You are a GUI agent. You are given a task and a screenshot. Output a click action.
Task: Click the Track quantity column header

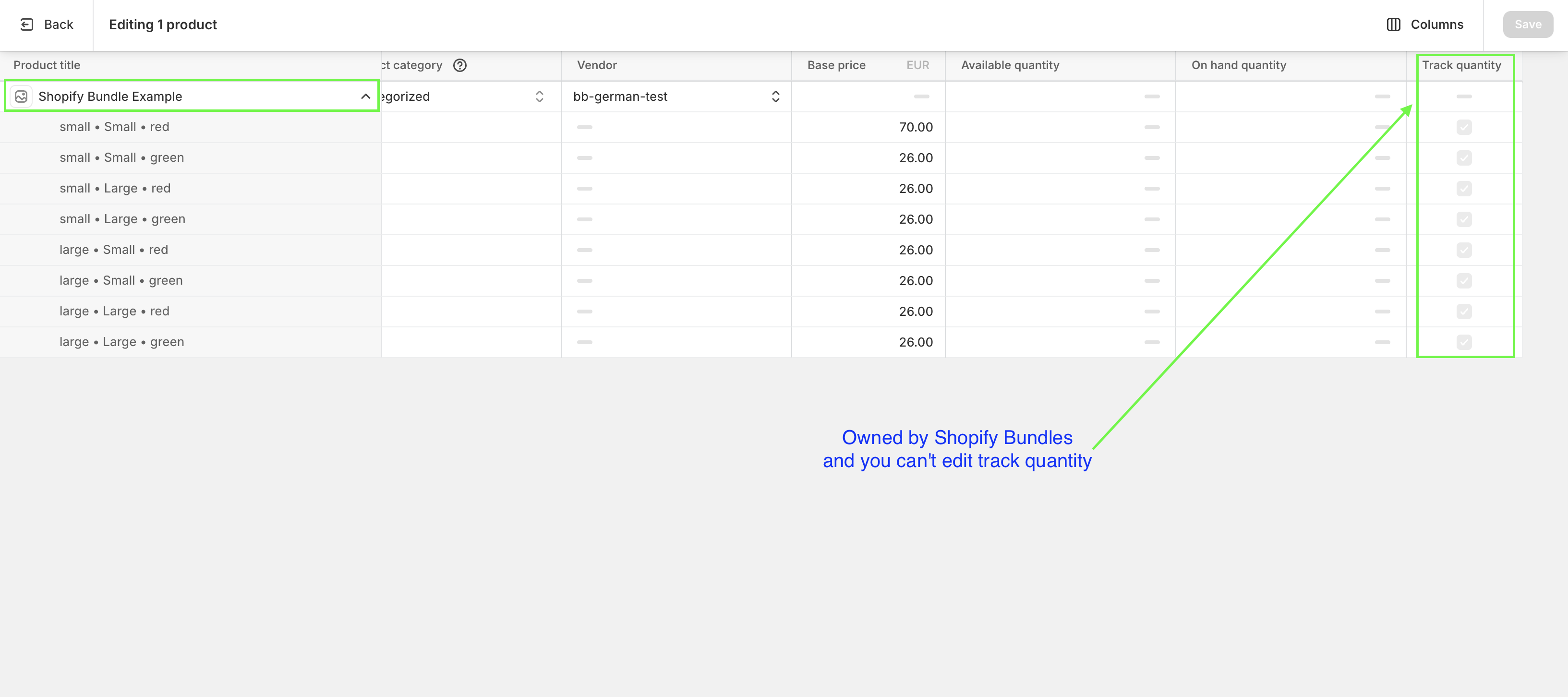[x=1461, y=65]
